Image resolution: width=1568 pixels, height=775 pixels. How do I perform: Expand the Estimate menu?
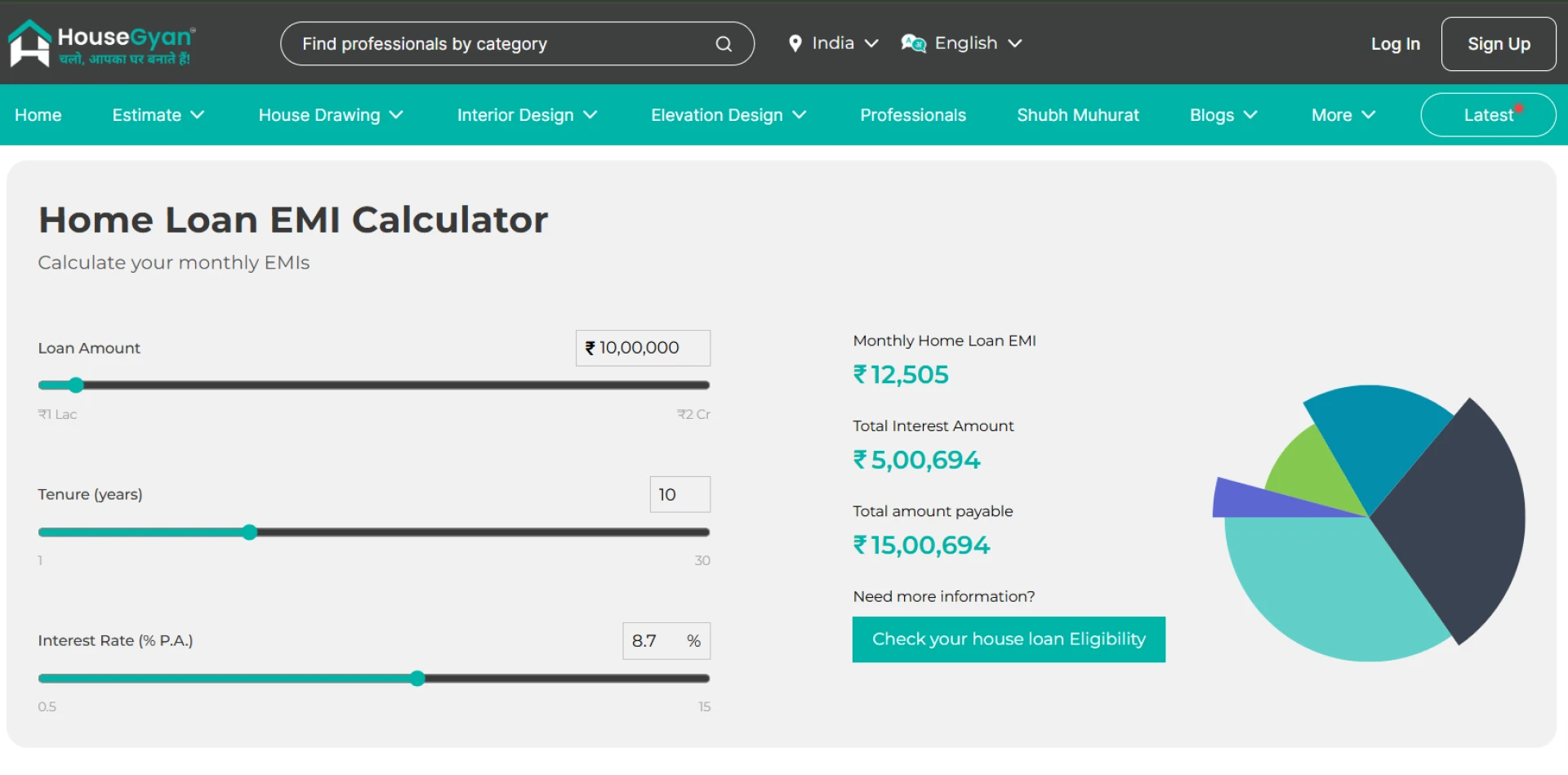(x=158, y=115)
